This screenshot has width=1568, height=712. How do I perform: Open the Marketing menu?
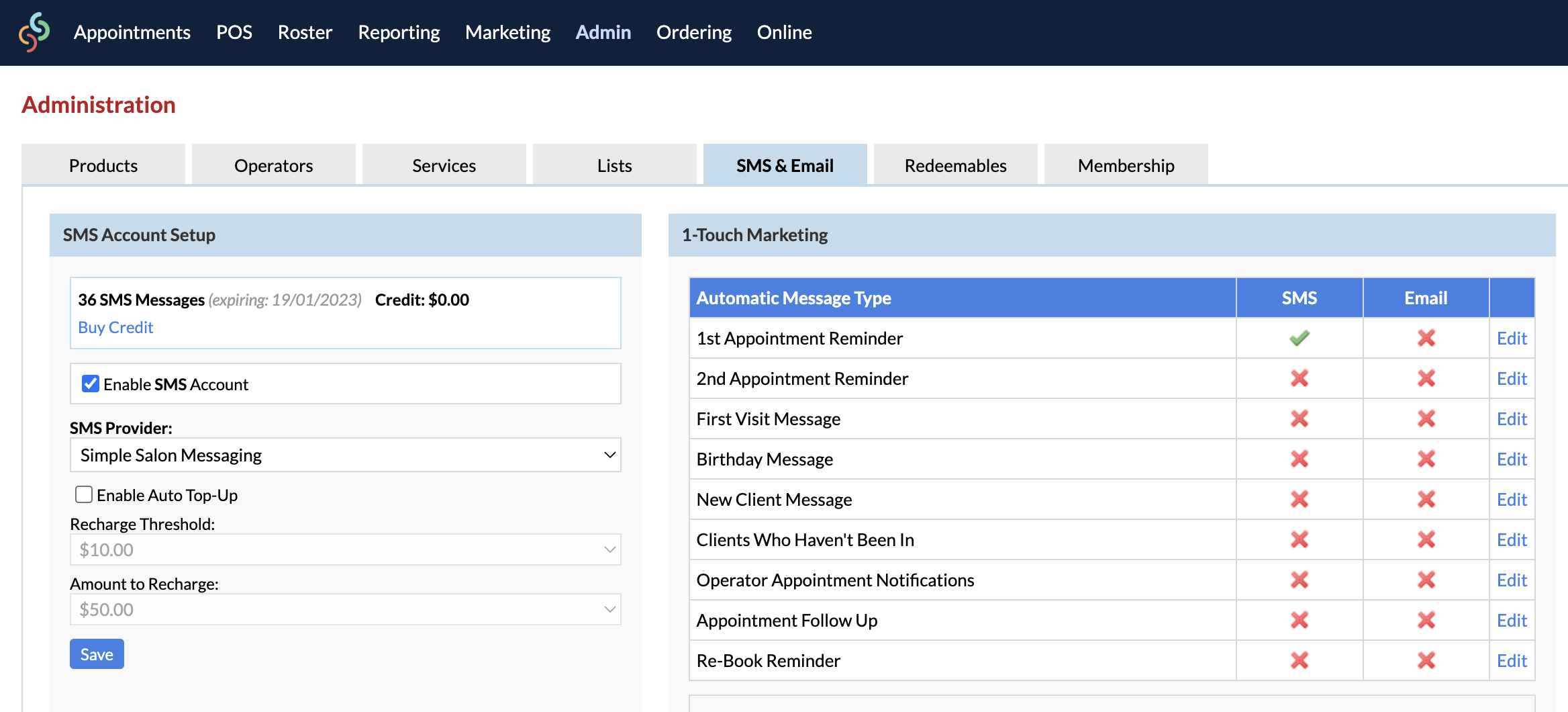[507, 32]
